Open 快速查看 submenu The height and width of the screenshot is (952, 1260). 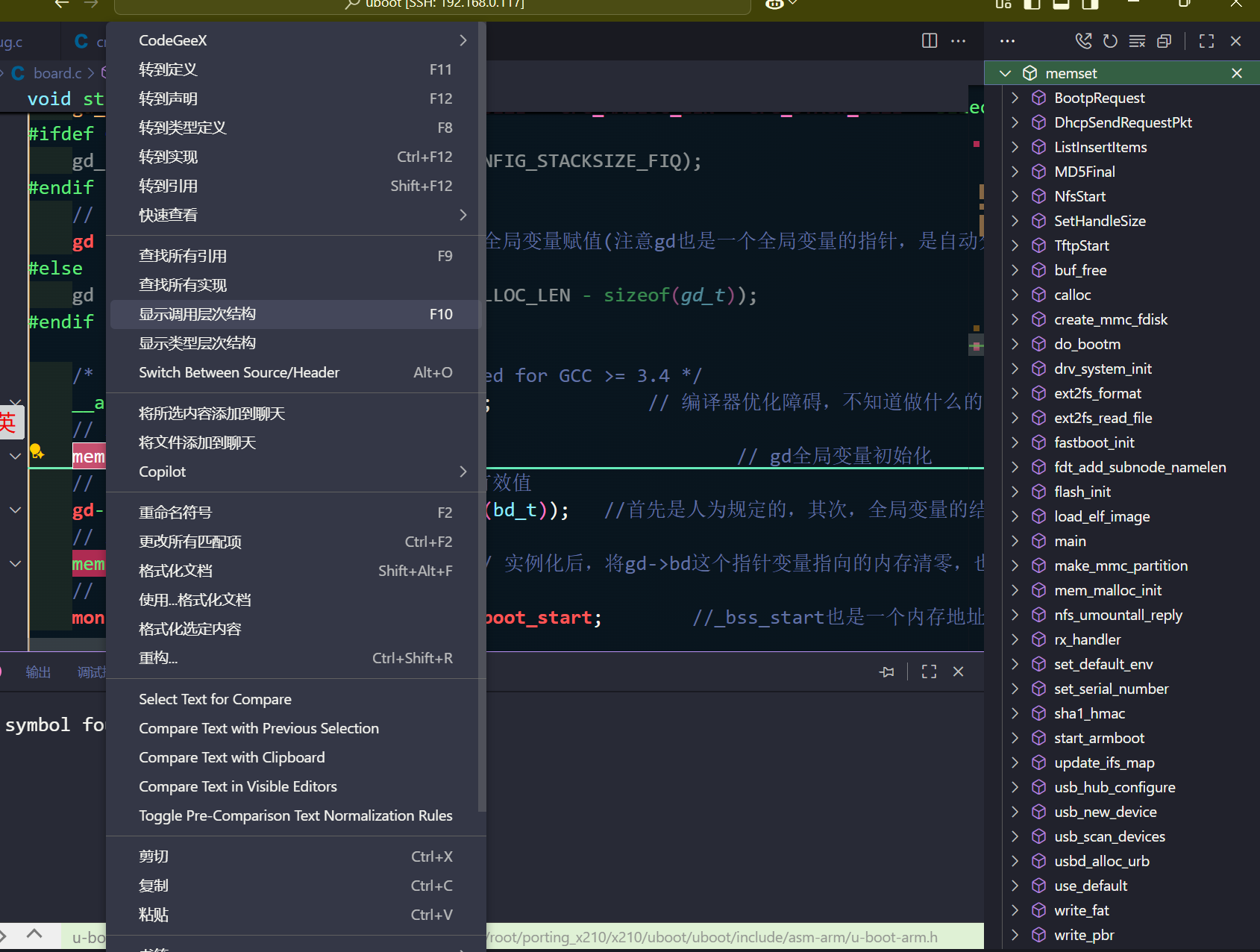295,215
